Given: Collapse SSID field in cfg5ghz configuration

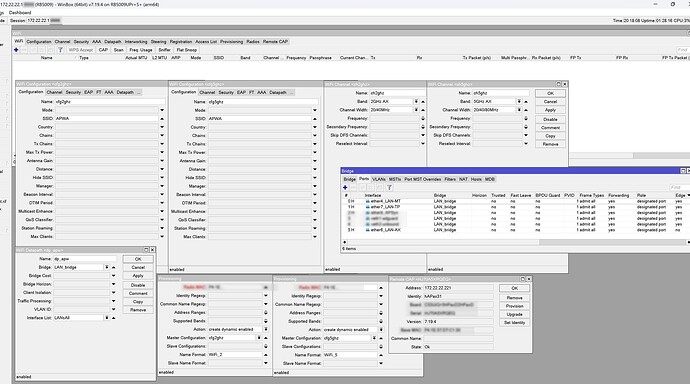Looking at the screenshot, I should [315, 119].
